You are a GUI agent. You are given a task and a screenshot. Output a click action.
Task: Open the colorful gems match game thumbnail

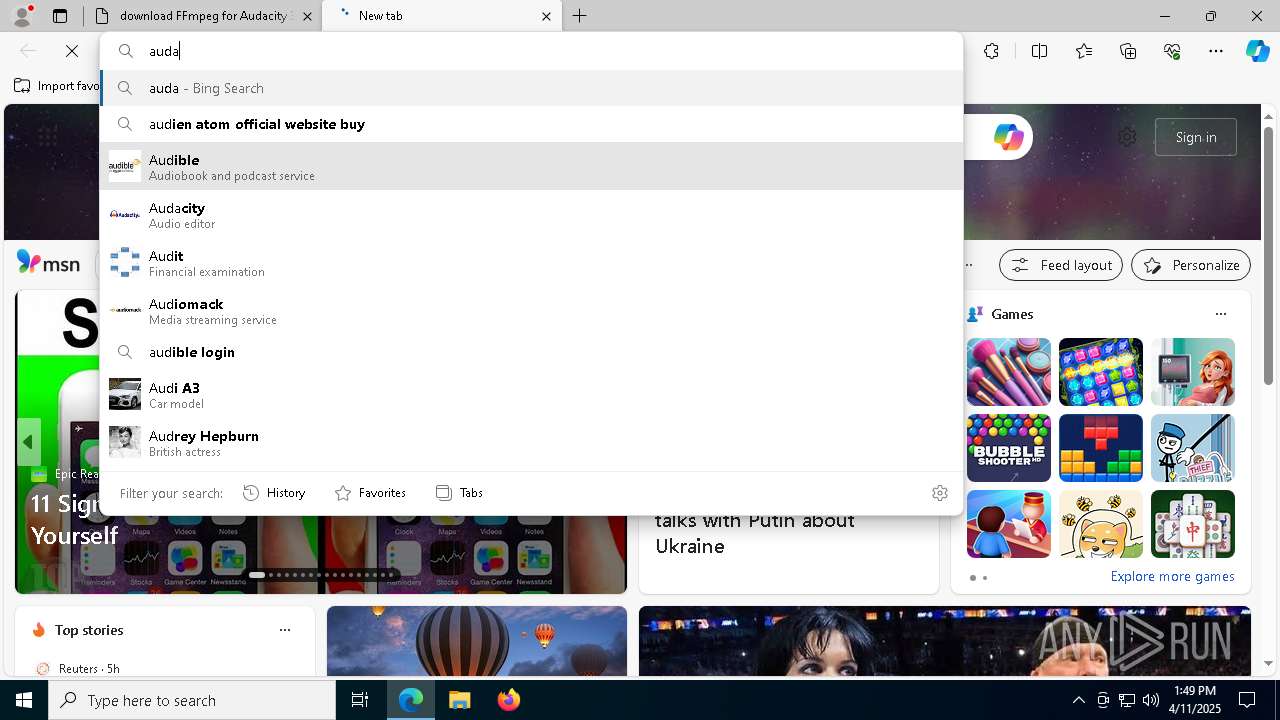[1101, 372]
